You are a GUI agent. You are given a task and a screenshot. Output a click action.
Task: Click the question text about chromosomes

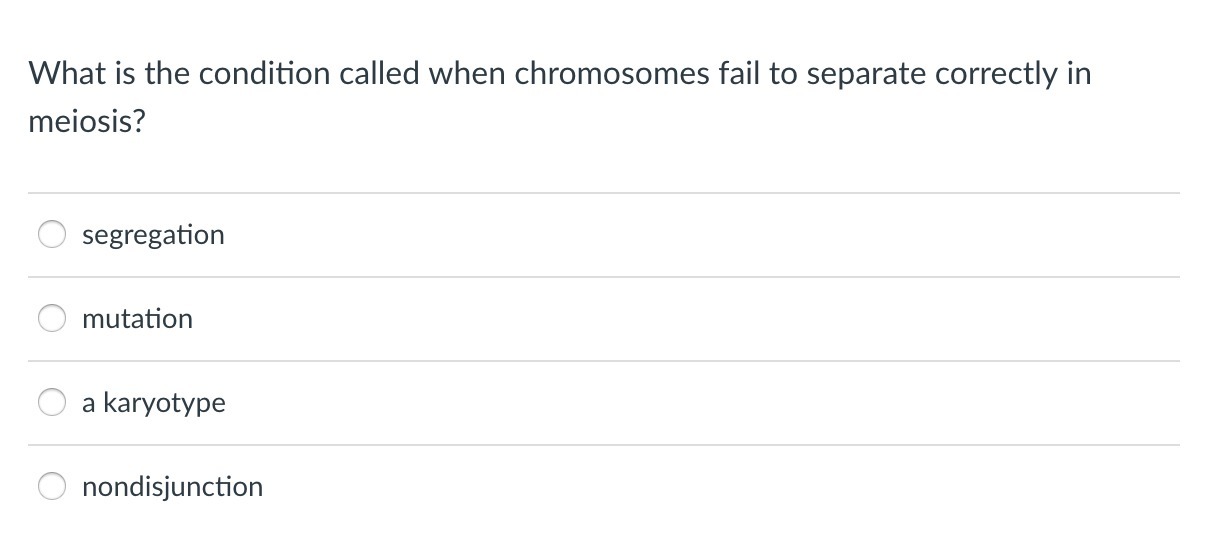[x=560, y=74]
